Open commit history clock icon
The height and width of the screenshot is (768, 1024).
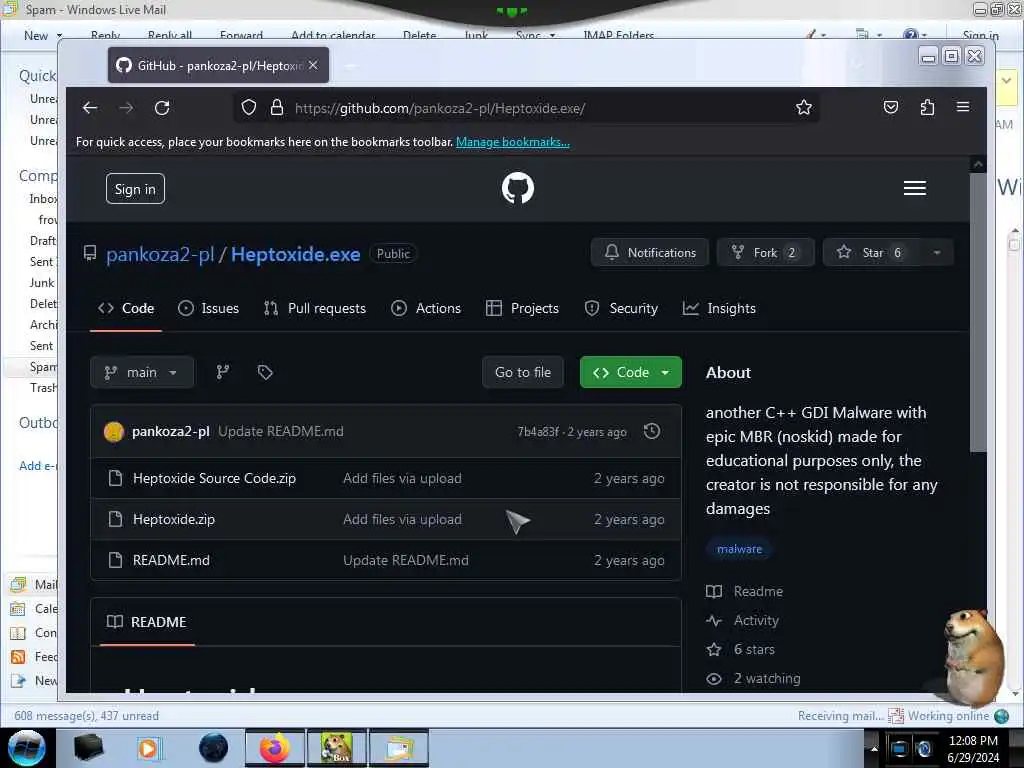pos(652,431)
